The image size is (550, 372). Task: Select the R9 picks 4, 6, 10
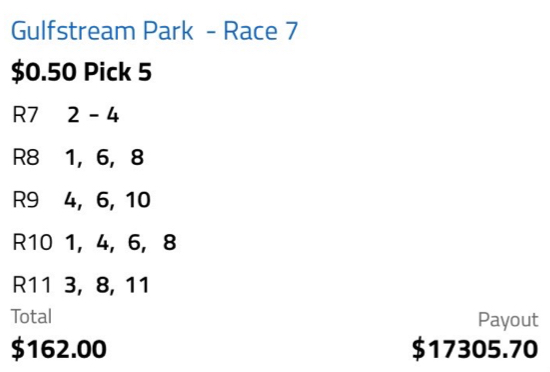click(107, 200)
